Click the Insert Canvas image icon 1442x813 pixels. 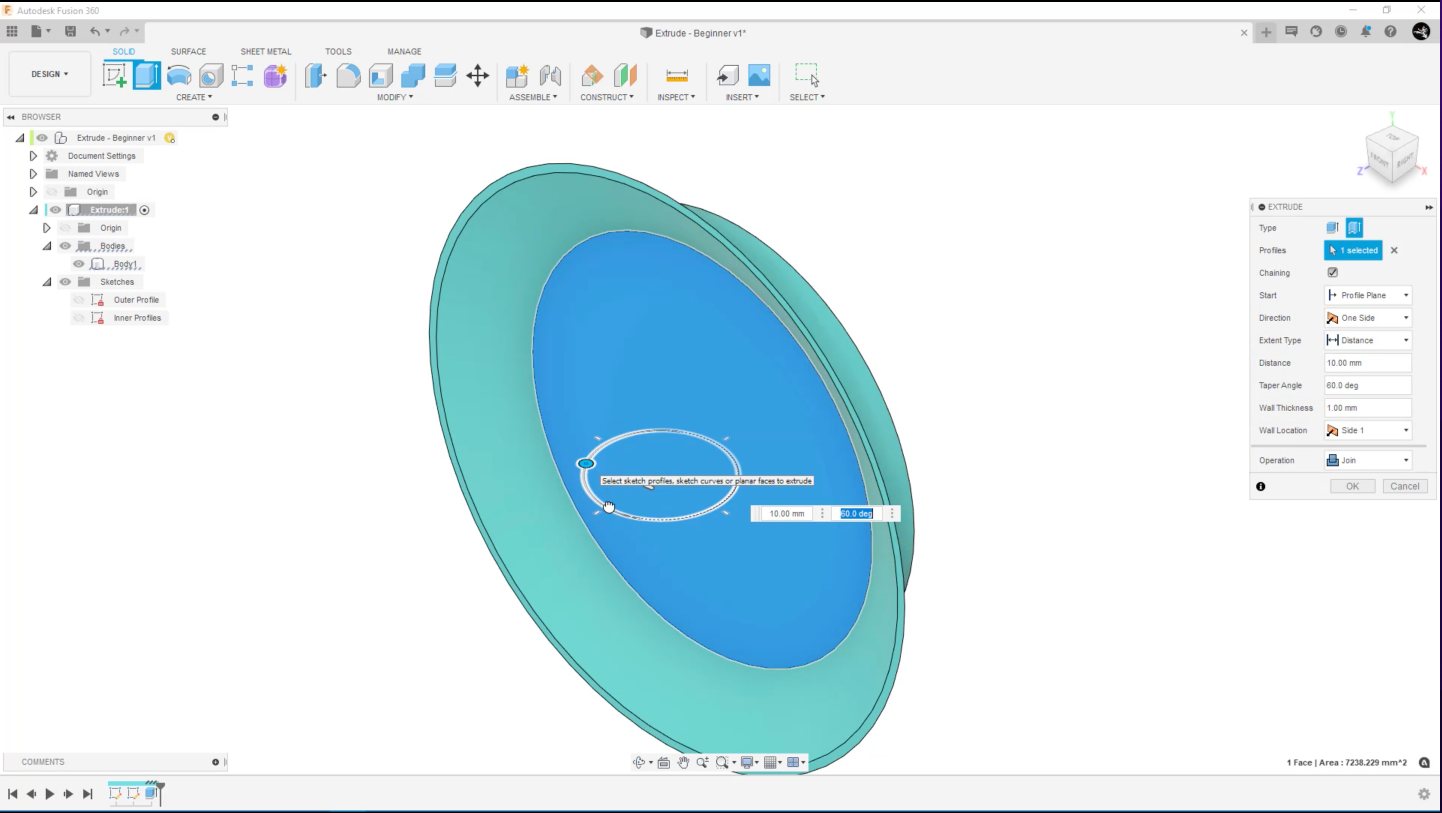[x=759, y=76]
